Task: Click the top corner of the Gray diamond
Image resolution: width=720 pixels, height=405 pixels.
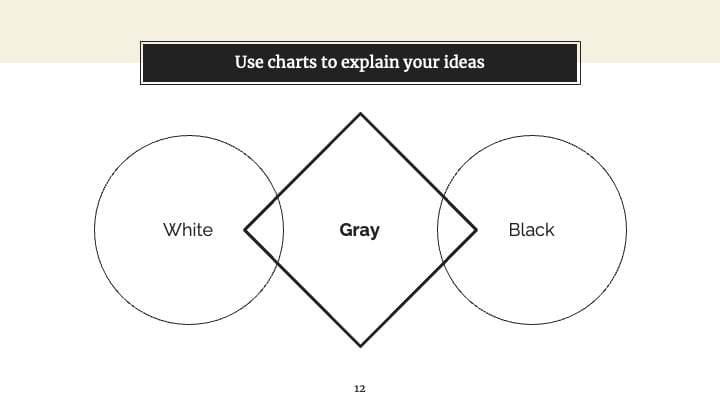Action: 360,114
